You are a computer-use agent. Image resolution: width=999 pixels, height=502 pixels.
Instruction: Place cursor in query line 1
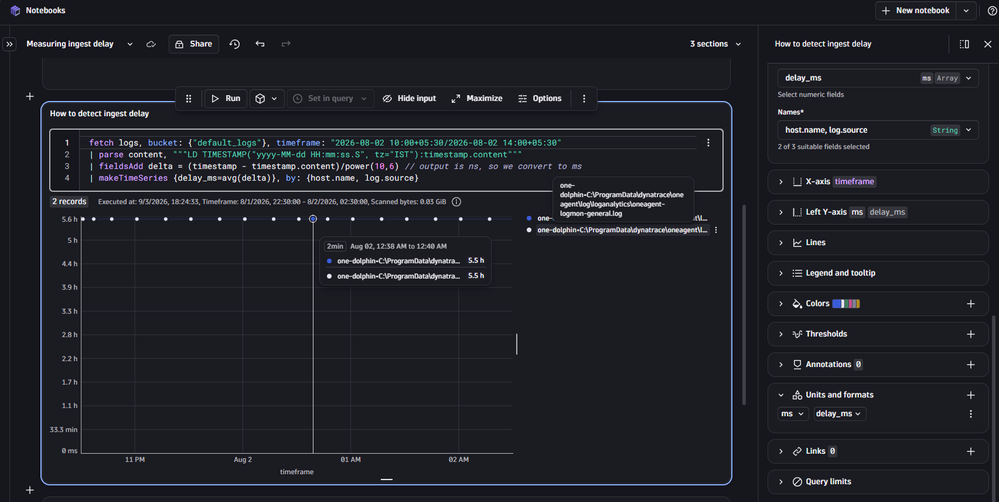coord(325,143)
